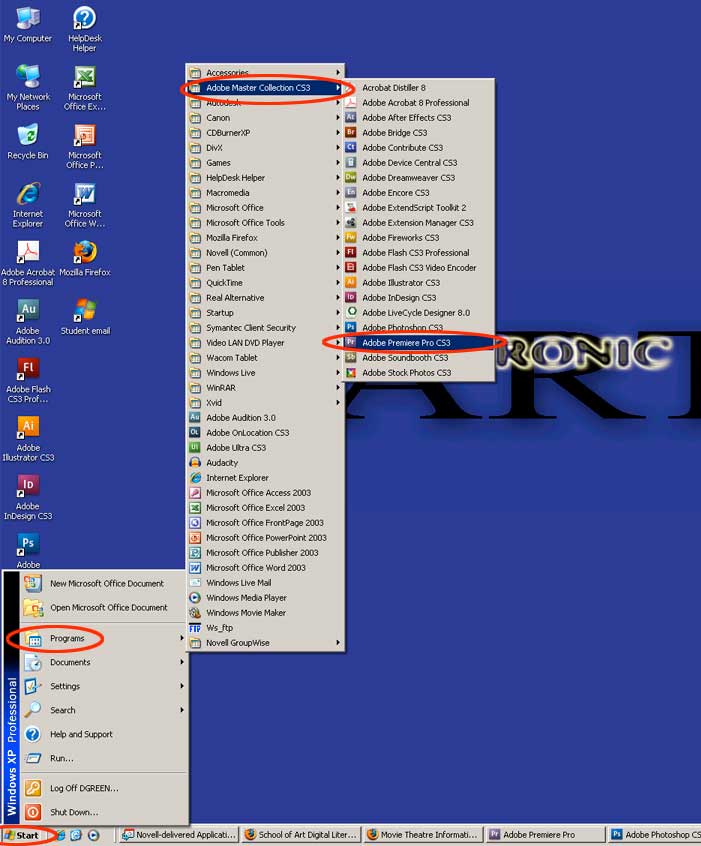Open Adobe Ultra CS3 from Programs
The height and width of the screenshot is (846, 701).
tap(266, 447)
